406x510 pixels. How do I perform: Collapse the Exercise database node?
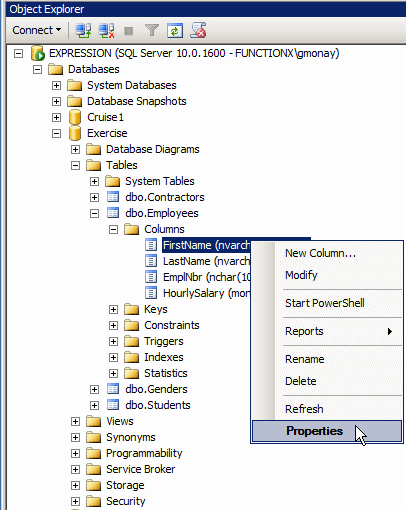click(56, 133)
